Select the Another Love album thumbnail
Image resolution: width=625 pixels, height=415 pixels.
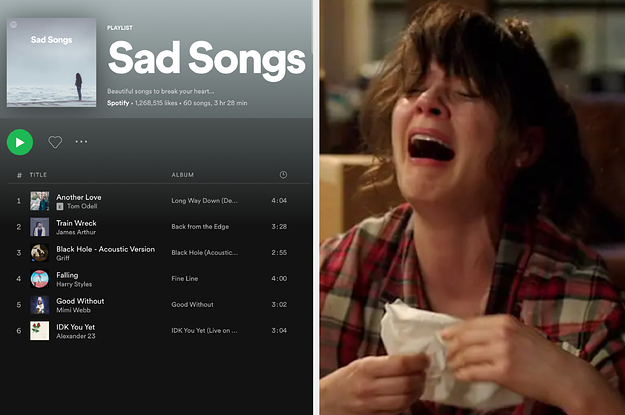click(x=39, y=201)
